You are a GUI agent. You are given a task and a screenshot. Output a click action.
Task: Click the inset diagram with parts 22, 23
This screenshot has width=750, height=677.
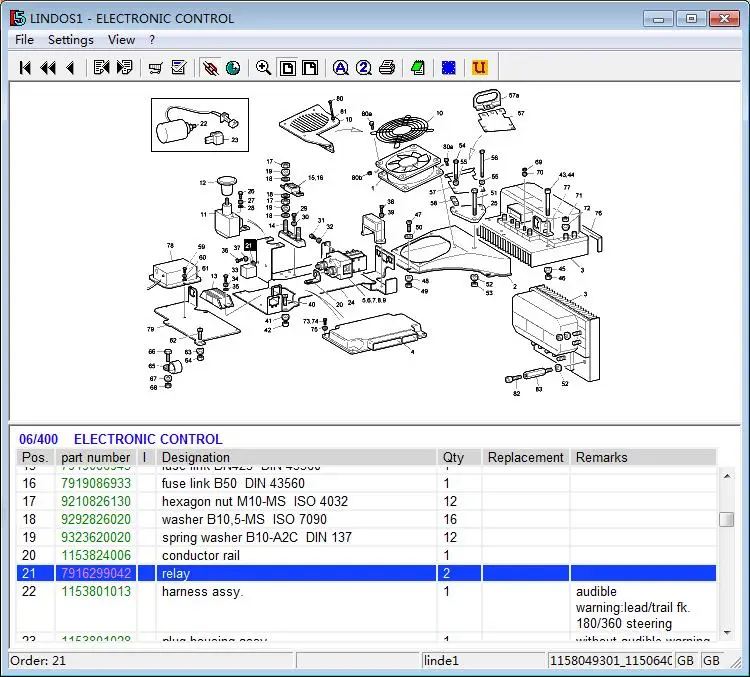(200, 125)
